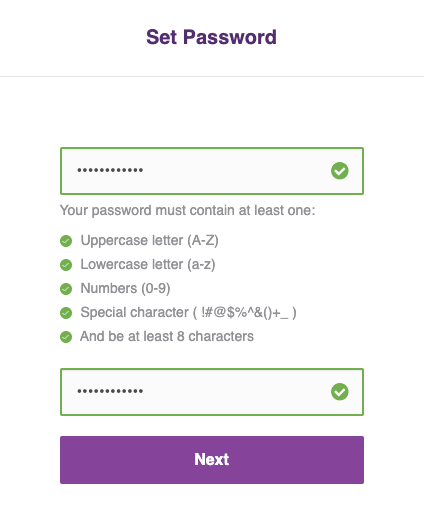Screen dimensions: 424x512
Task: Click the checkmark beside Uppercase letter requirement
Action: 66,241
